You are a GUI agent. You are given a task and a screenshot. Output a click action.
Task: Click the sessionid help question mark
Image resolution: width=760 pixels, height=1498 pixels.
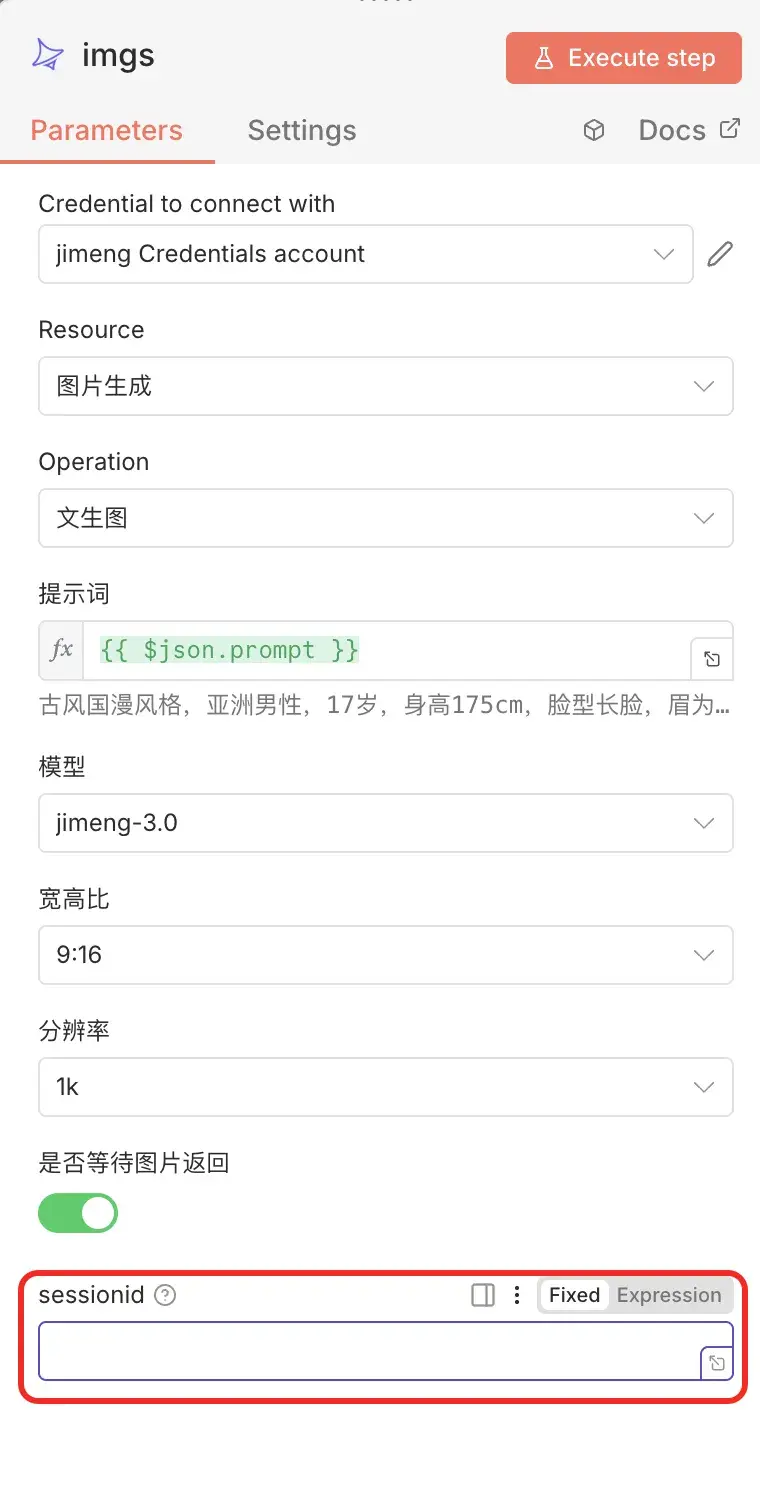pyautogui.click(x=166, y=1295)
